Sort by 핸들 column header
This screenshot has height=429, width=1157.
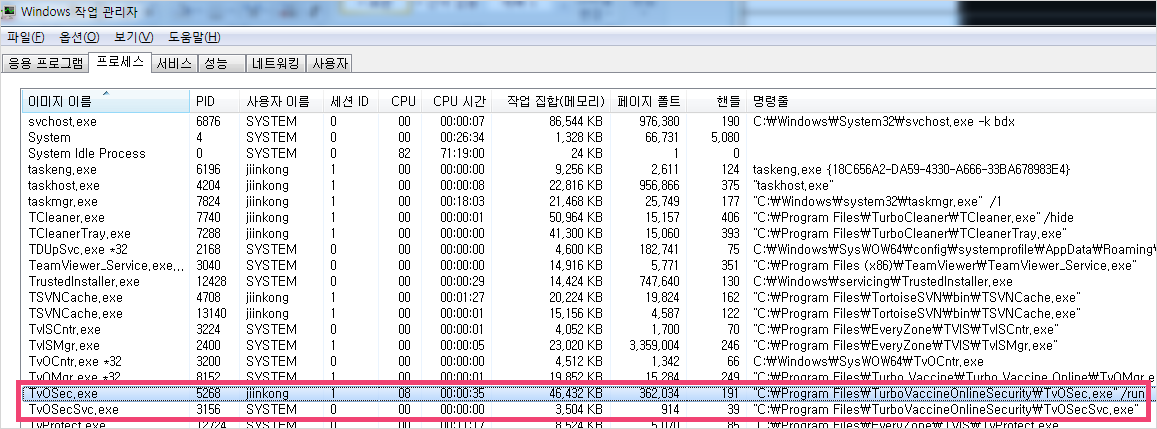click(716, 101)
